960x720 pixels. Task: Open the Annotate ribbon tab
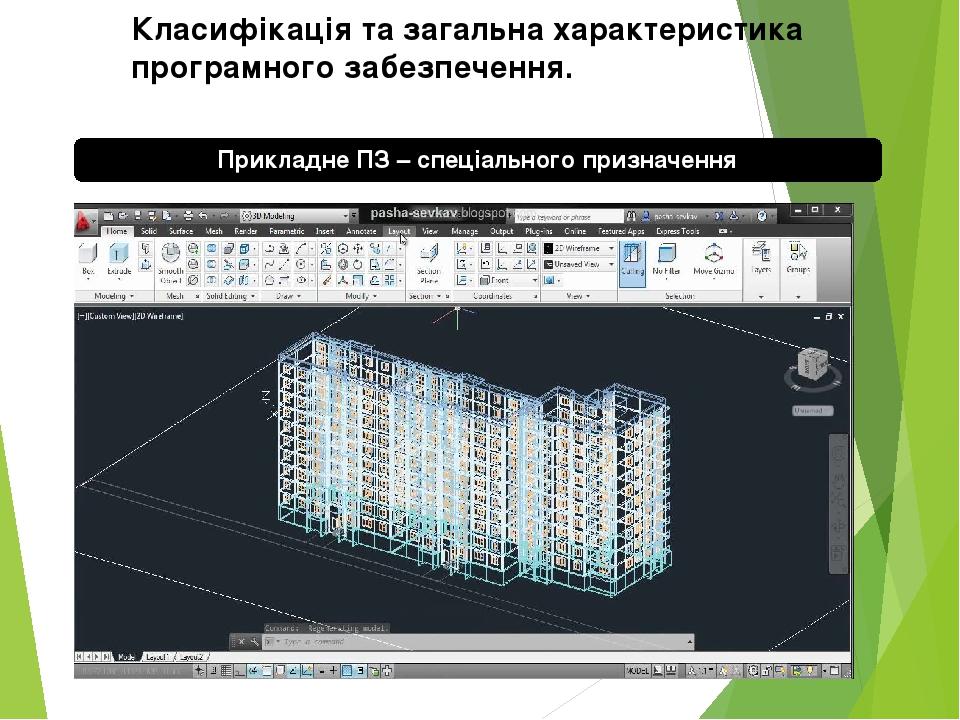click(x=361, y=231)
